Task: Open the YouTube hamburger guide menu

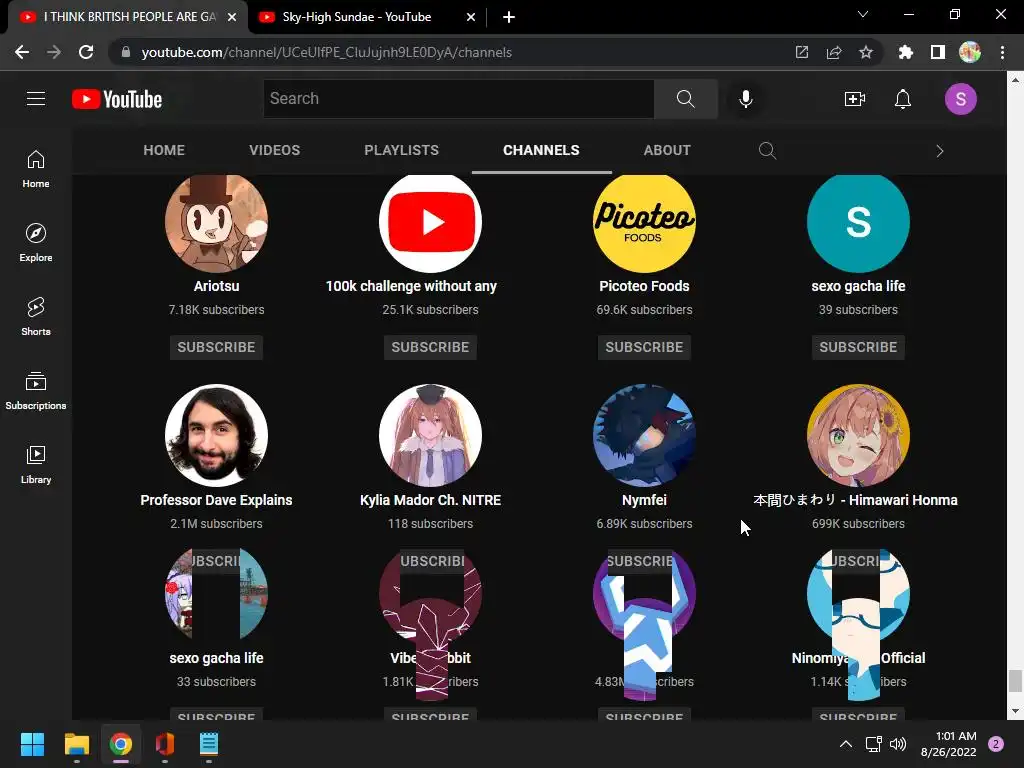Action: [x=36, y=99]
